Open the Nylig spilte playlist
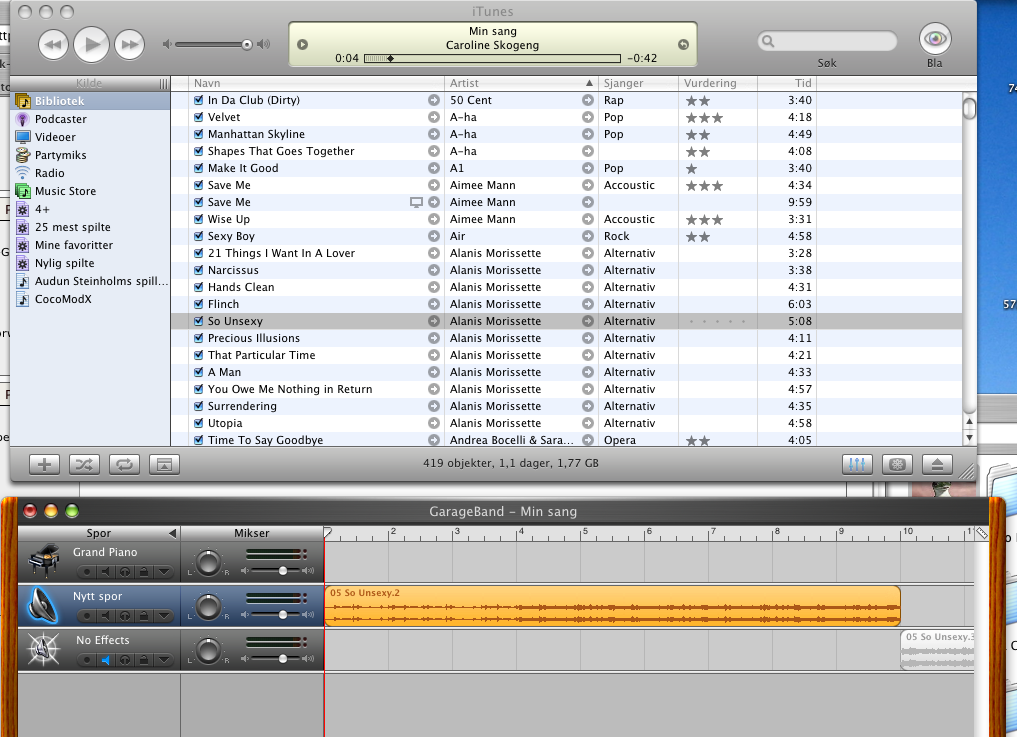This screenshot has height=737, width=1017. pos(90,263)
